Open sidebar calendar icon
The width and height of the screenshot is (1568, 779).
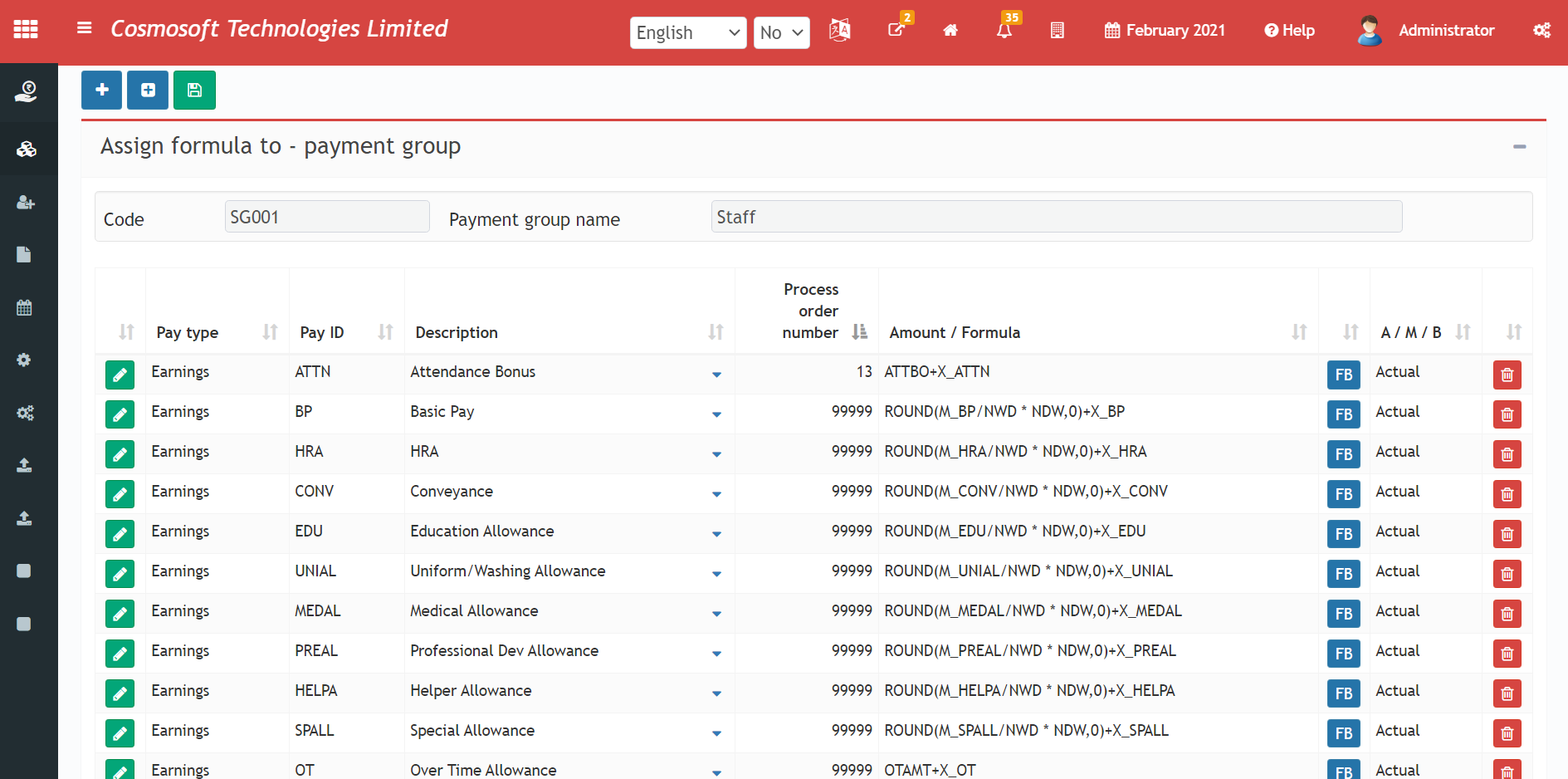coord(24,307)
